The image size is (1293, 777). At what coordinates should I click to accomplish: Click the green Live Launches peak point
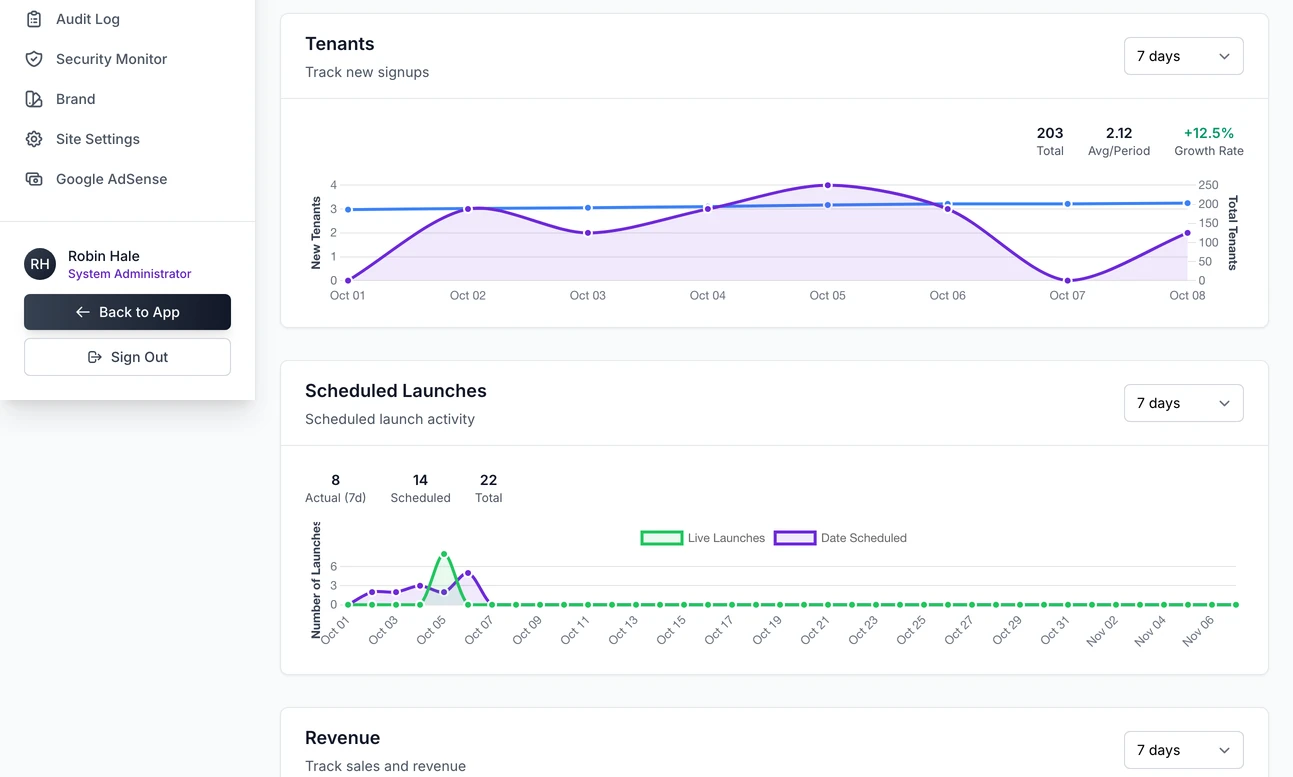tap(444, 554)
